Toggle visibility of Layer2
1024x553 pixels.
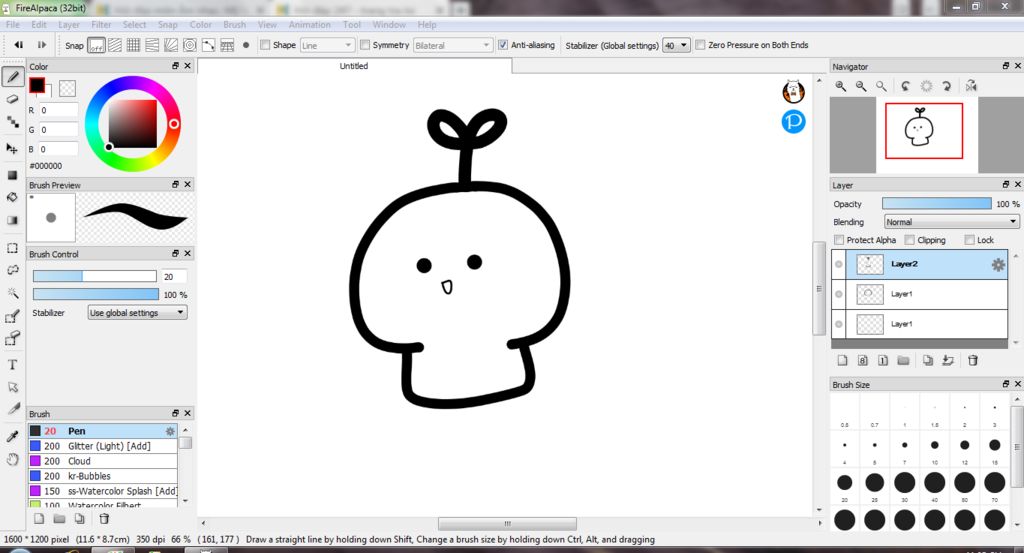(839, 264)
